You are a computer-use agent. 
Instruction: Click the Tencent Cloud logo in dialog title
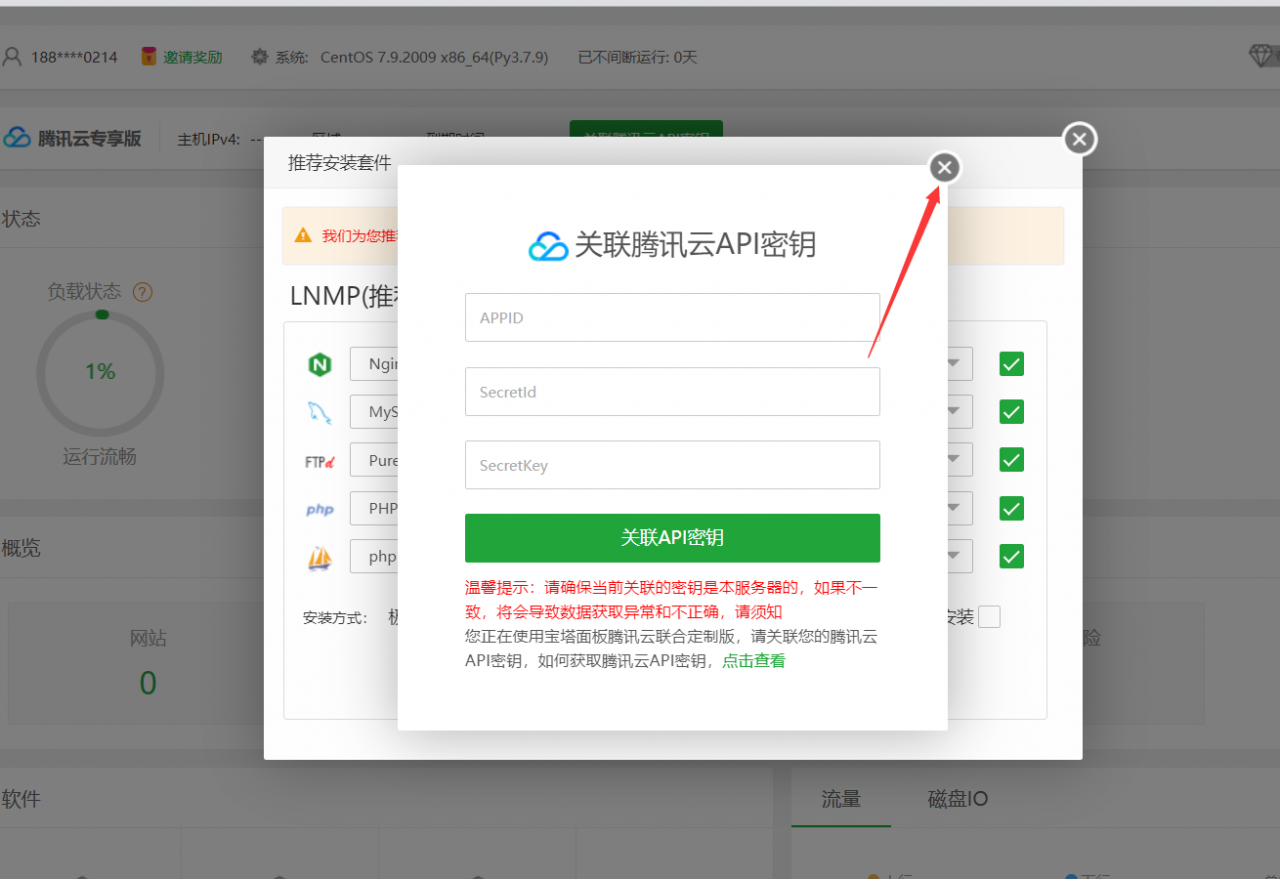[x=548, y=245]
